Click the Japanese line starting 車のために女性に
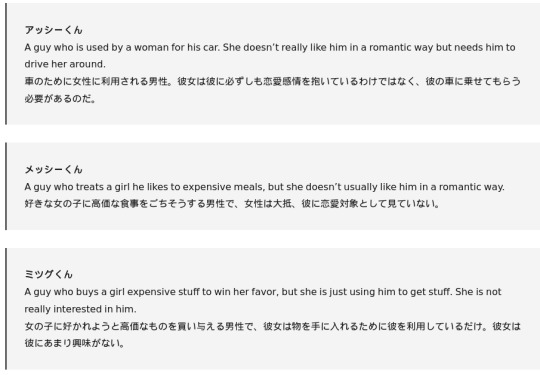This screenshot has height=375, width=540. coord(272,82)
